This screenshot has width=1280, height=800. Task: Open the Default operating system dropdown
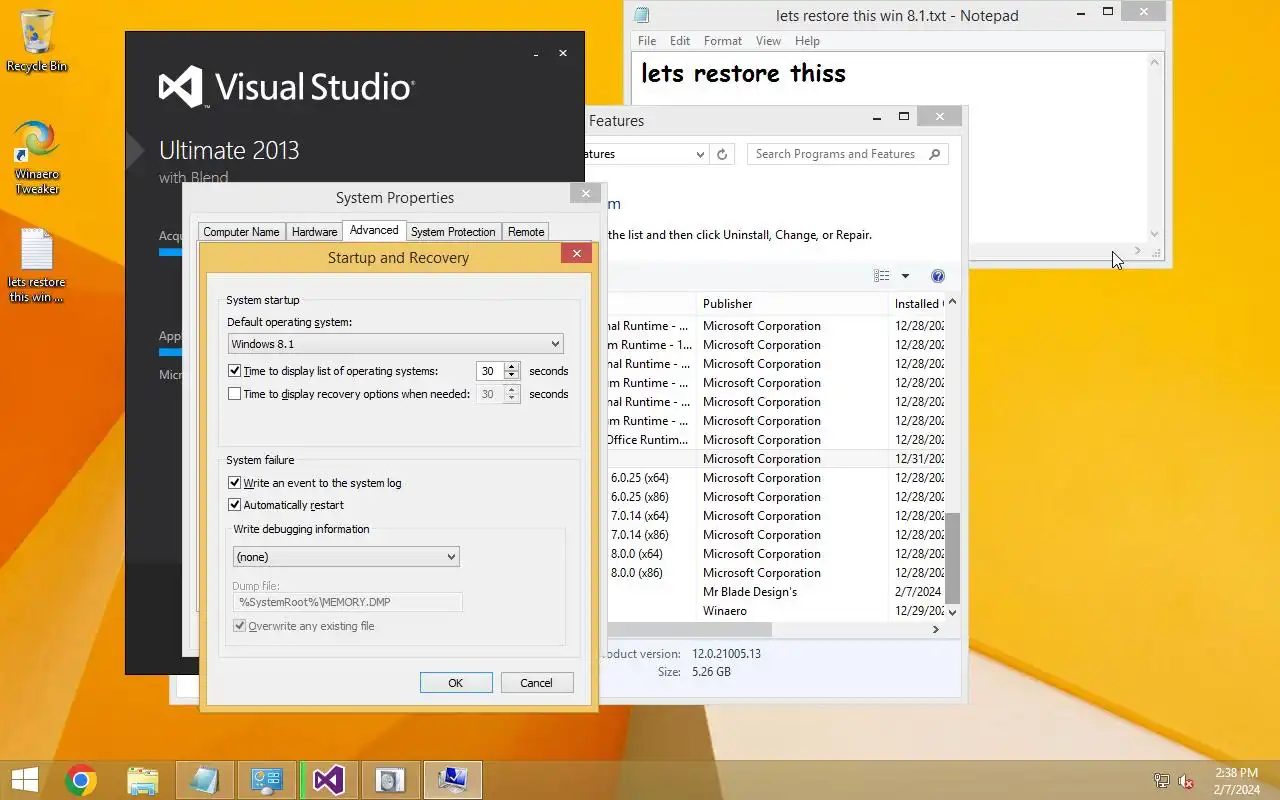[x=395, y=344]
